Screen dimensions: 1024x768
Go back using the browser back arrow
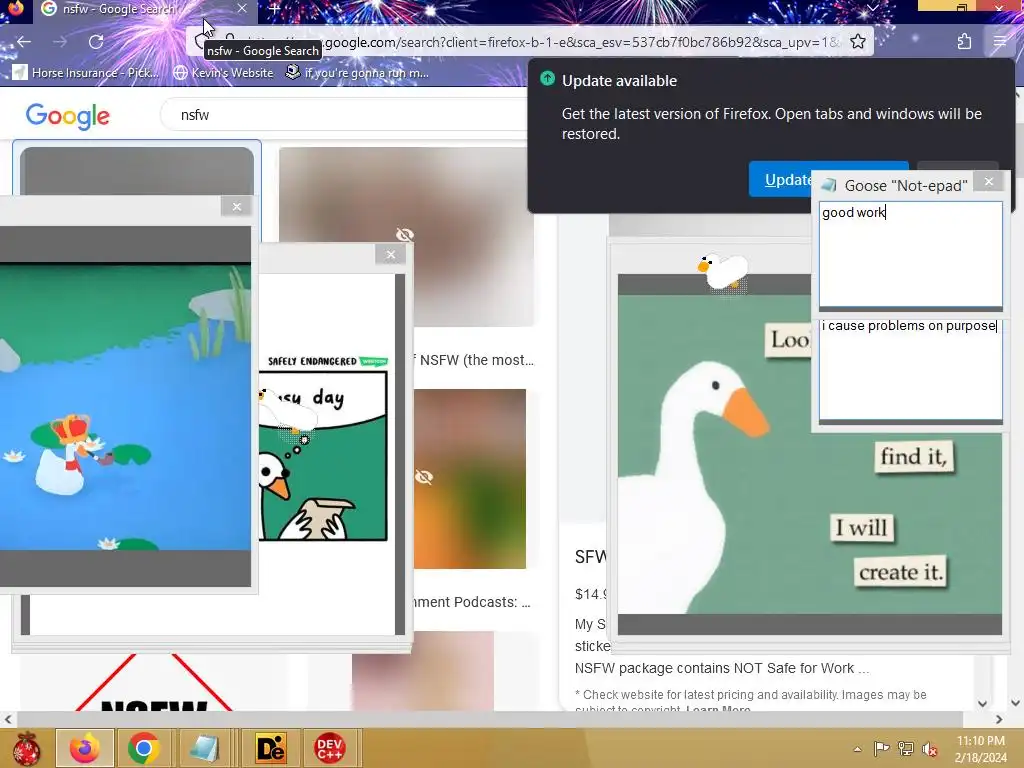tap(24, 42)
